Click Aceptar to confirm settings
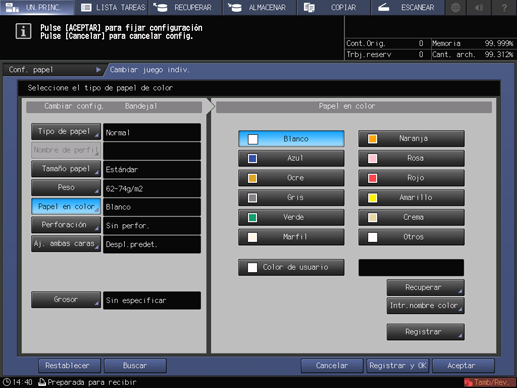This screenshot has width=517, height=388. pyautogui.click(x=463, y=366)
